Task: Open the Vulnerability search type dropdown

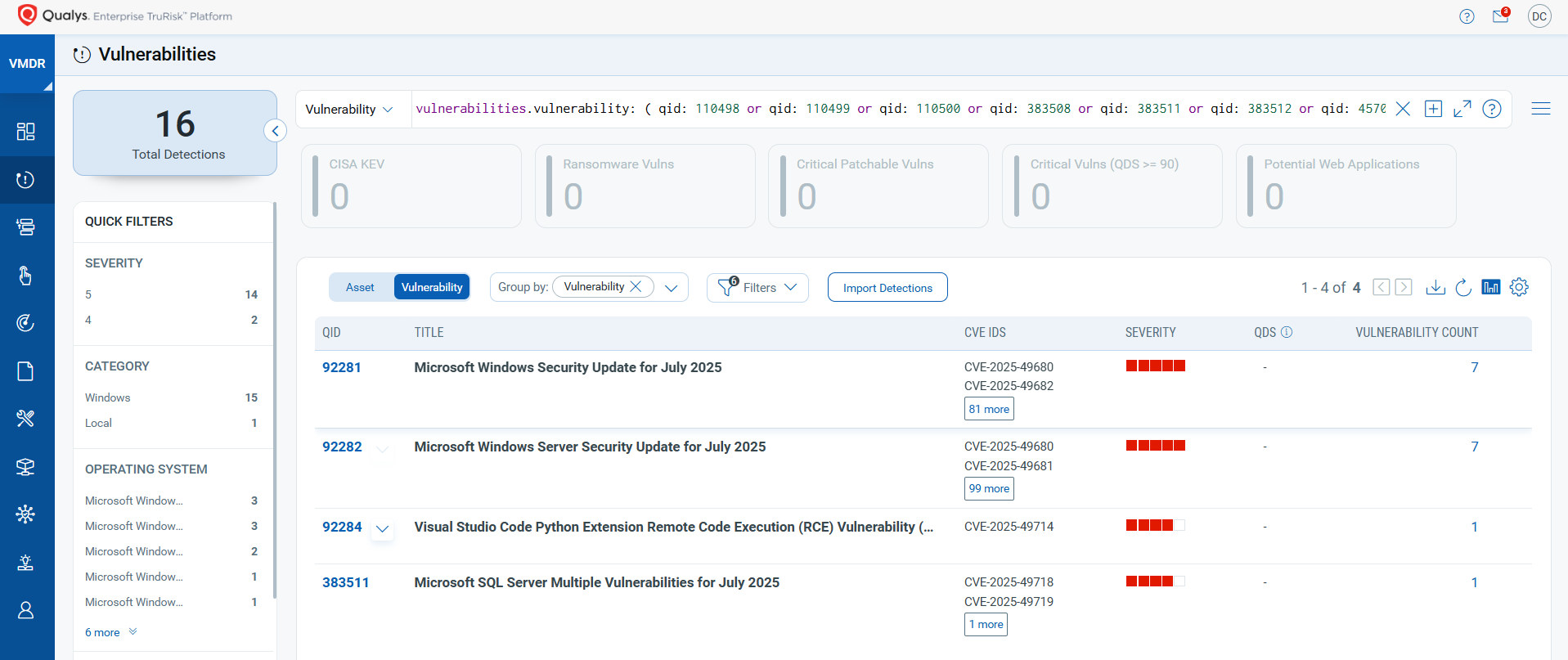Action: 350,109
